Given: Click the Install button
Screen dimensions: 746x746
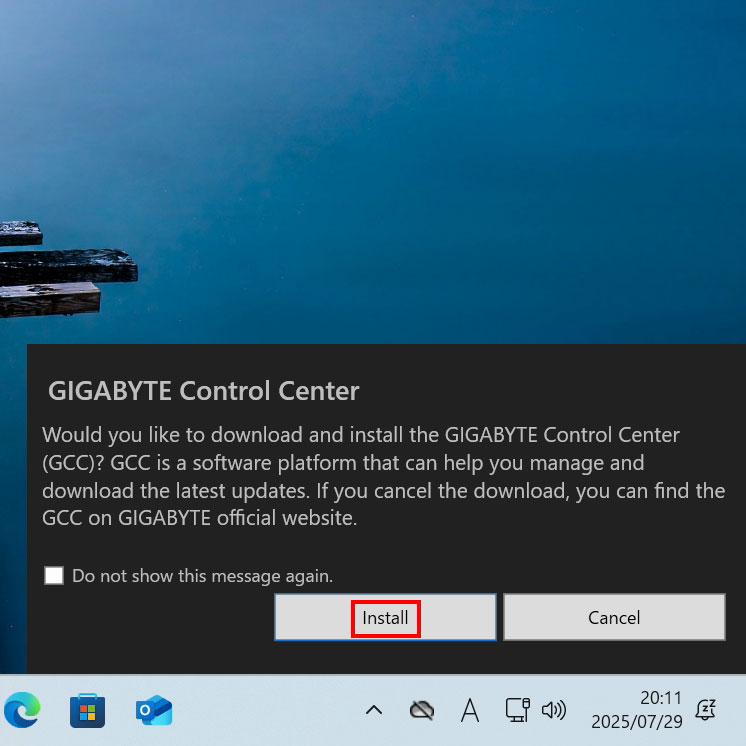Looking at the screenshot, I should pyautogui.click(x=385, y=617).
